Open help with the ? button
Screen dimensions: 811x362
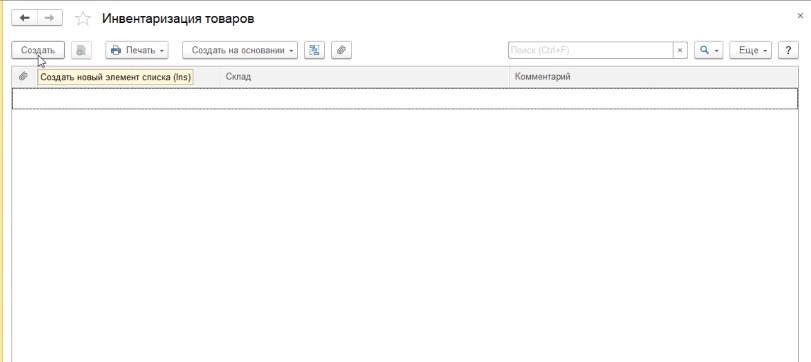[x=788, y=50]
